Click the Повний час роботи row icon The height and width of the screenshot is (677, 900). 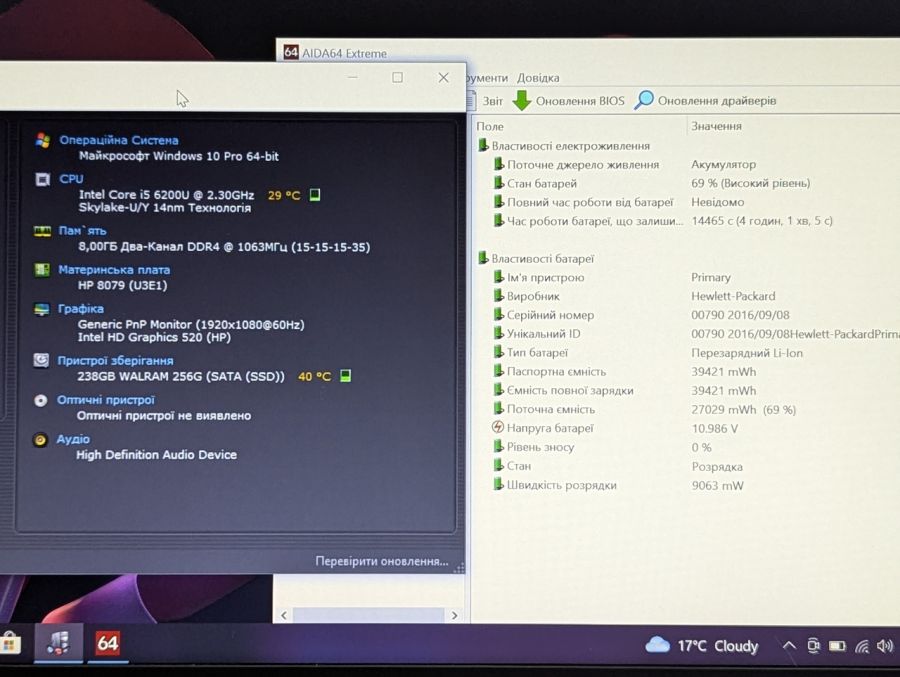[499, 202]
